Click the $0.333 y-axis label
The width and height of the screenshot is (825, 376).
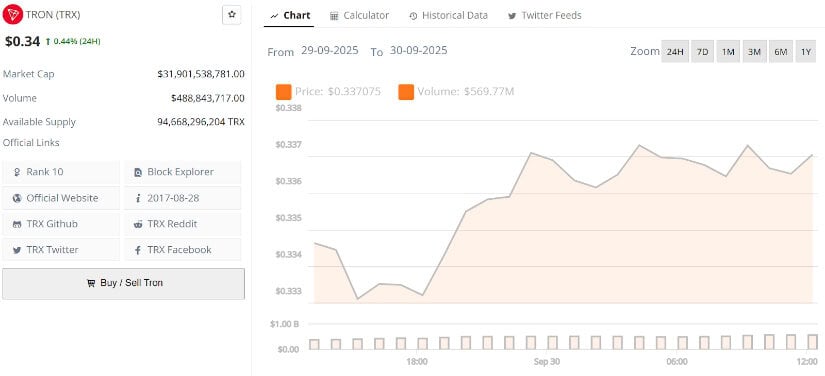[287, 291]
